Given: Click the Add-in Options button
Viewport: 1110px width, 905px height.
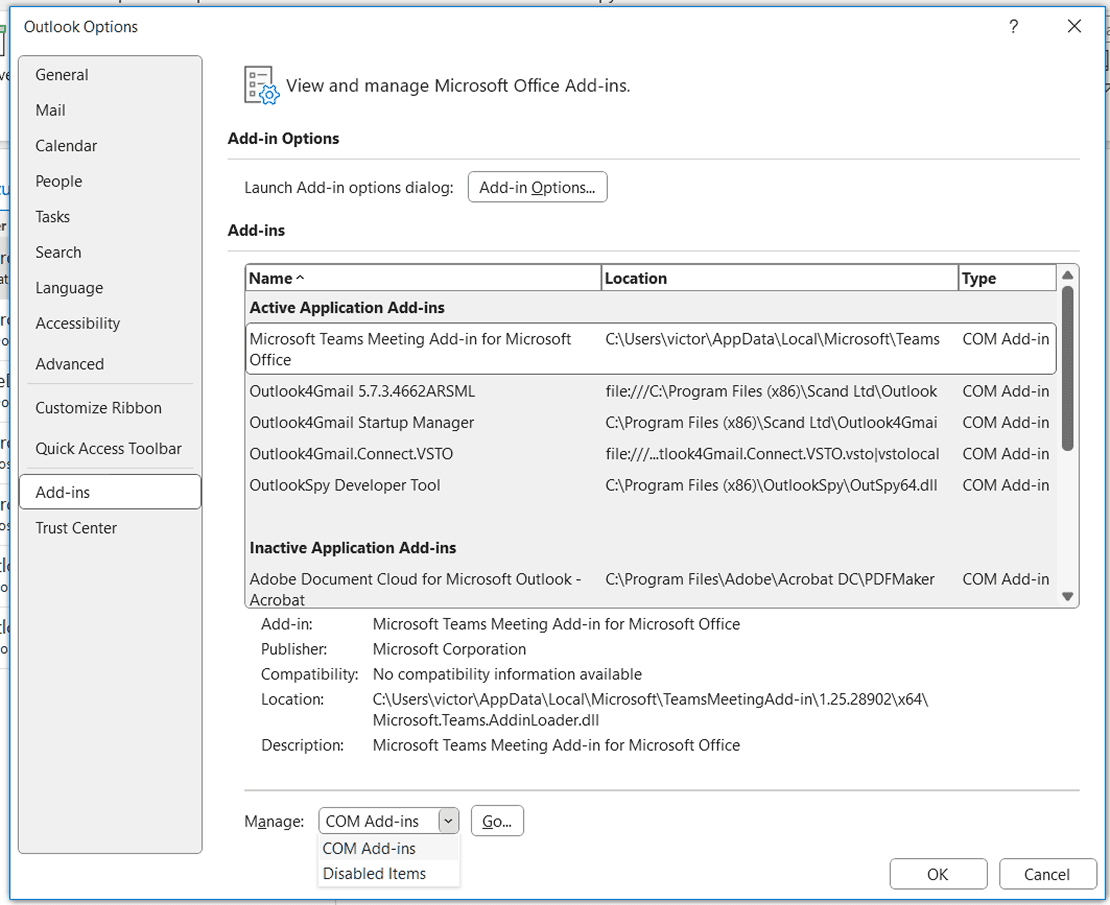Looking at the screenshot, I should (x=537, y=186).
